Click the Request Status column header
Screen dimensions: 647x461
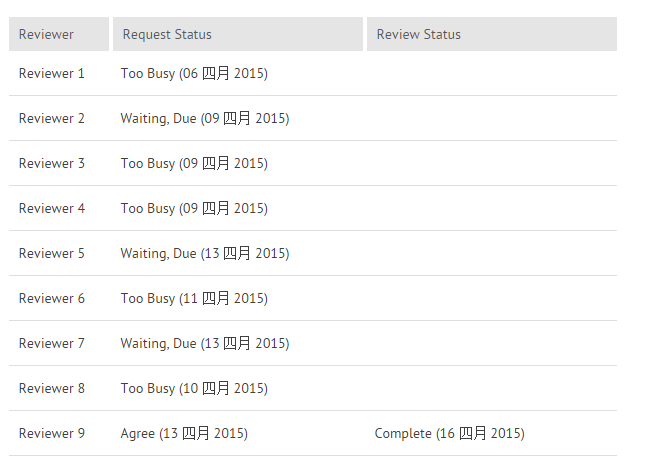point(167,34)
